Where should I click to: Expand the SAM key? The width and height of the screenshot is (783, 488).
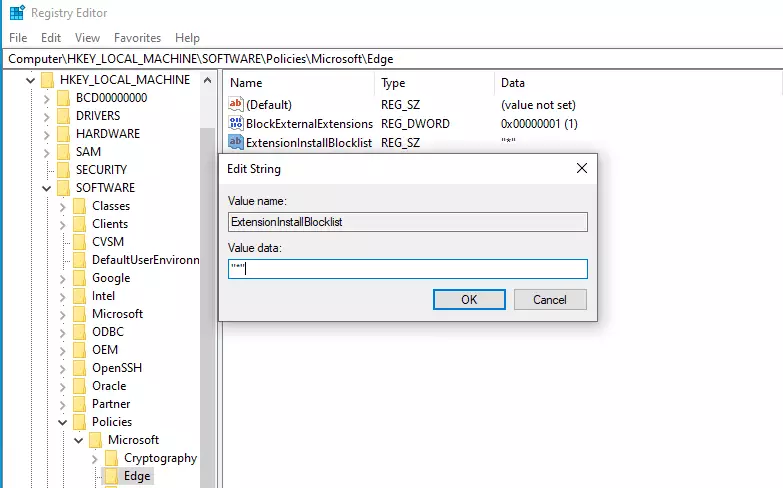46,152
